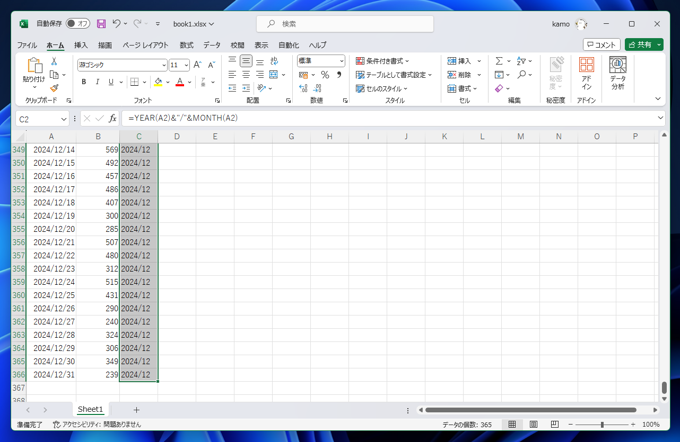
Task: Click the formula bar text
Action: 183,118
